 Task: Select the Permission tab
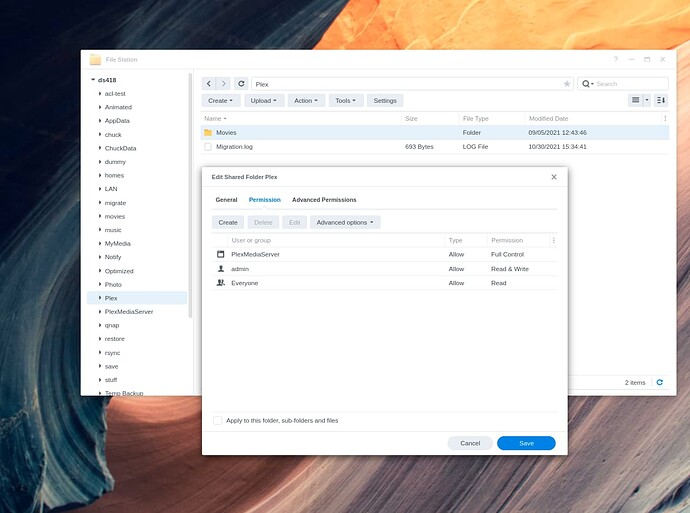[x=264, y=200]
